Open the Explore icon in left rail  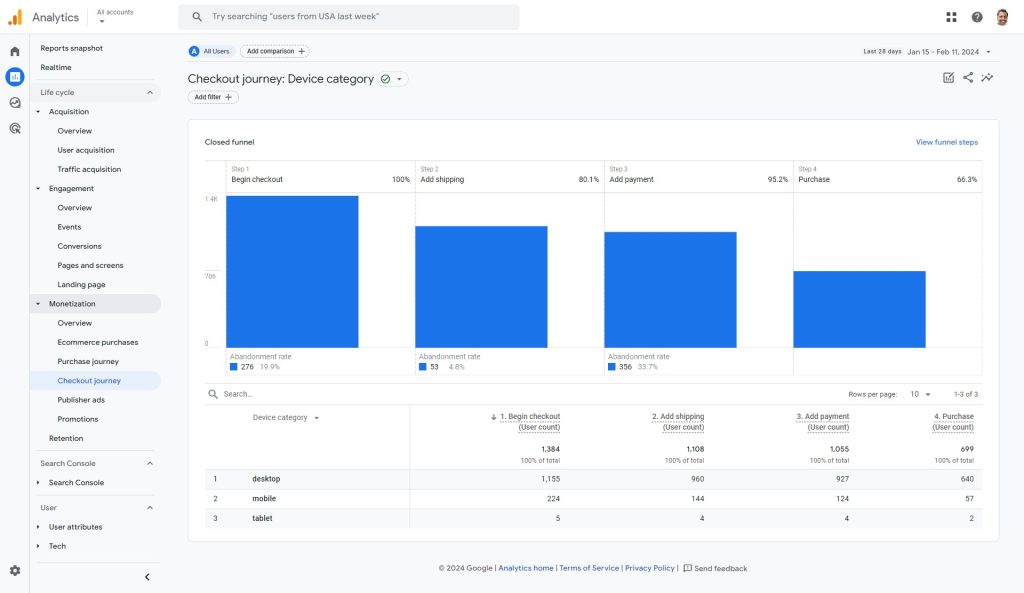pos(15,103)
